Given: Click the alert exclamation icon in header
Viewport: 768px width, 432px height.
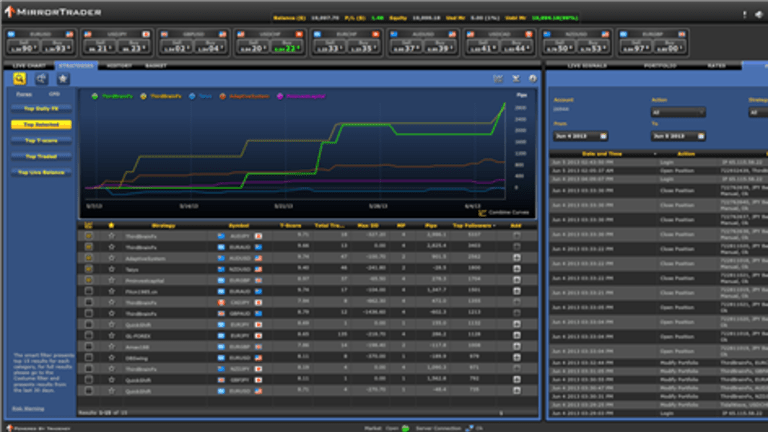Looking at the screenshot, I should tap(744, 15).
